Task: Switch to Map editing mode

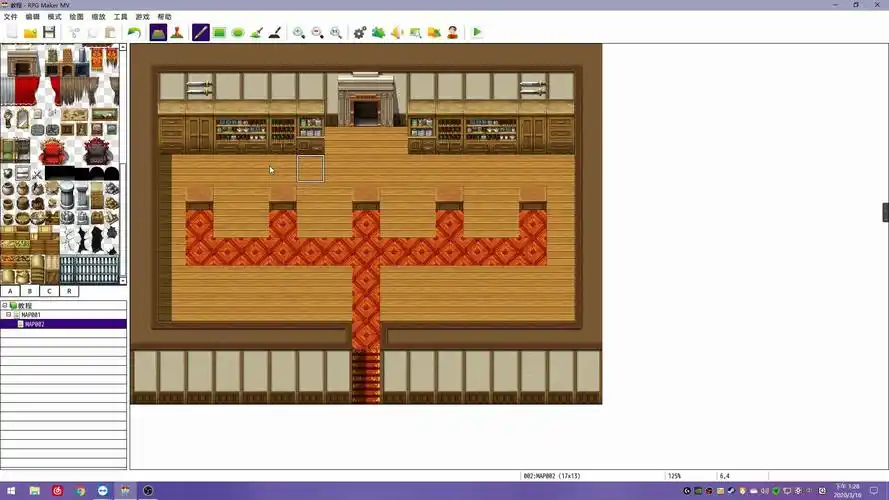Action: pyautogui.click(x=158, y=32)
